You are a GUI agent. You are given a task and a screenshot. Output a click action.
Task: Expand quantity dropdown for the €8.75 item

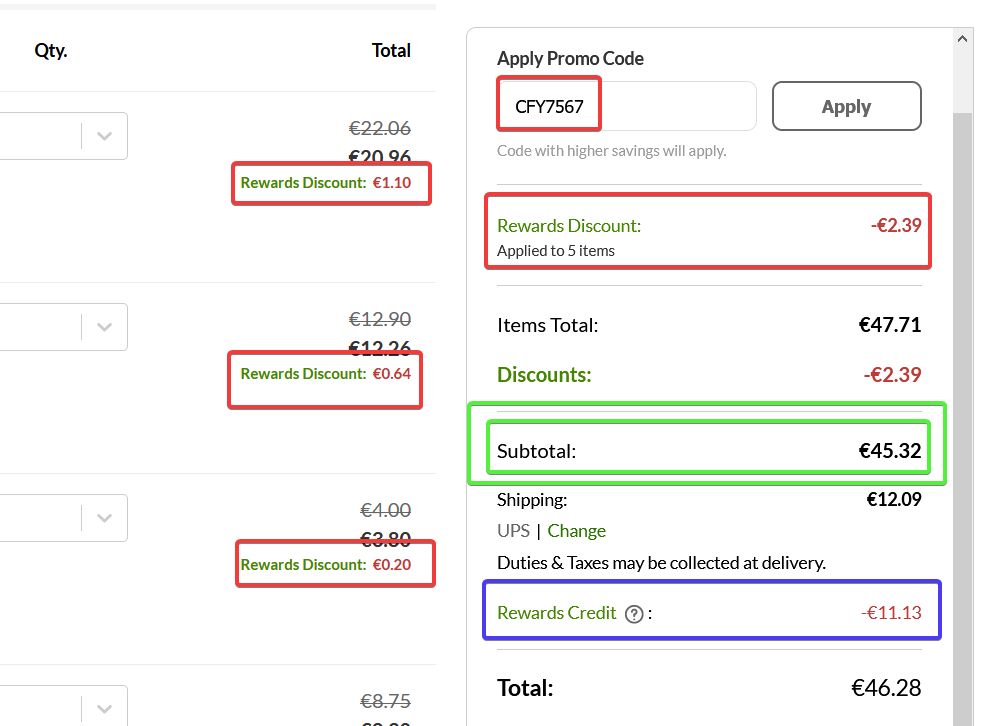104,707
